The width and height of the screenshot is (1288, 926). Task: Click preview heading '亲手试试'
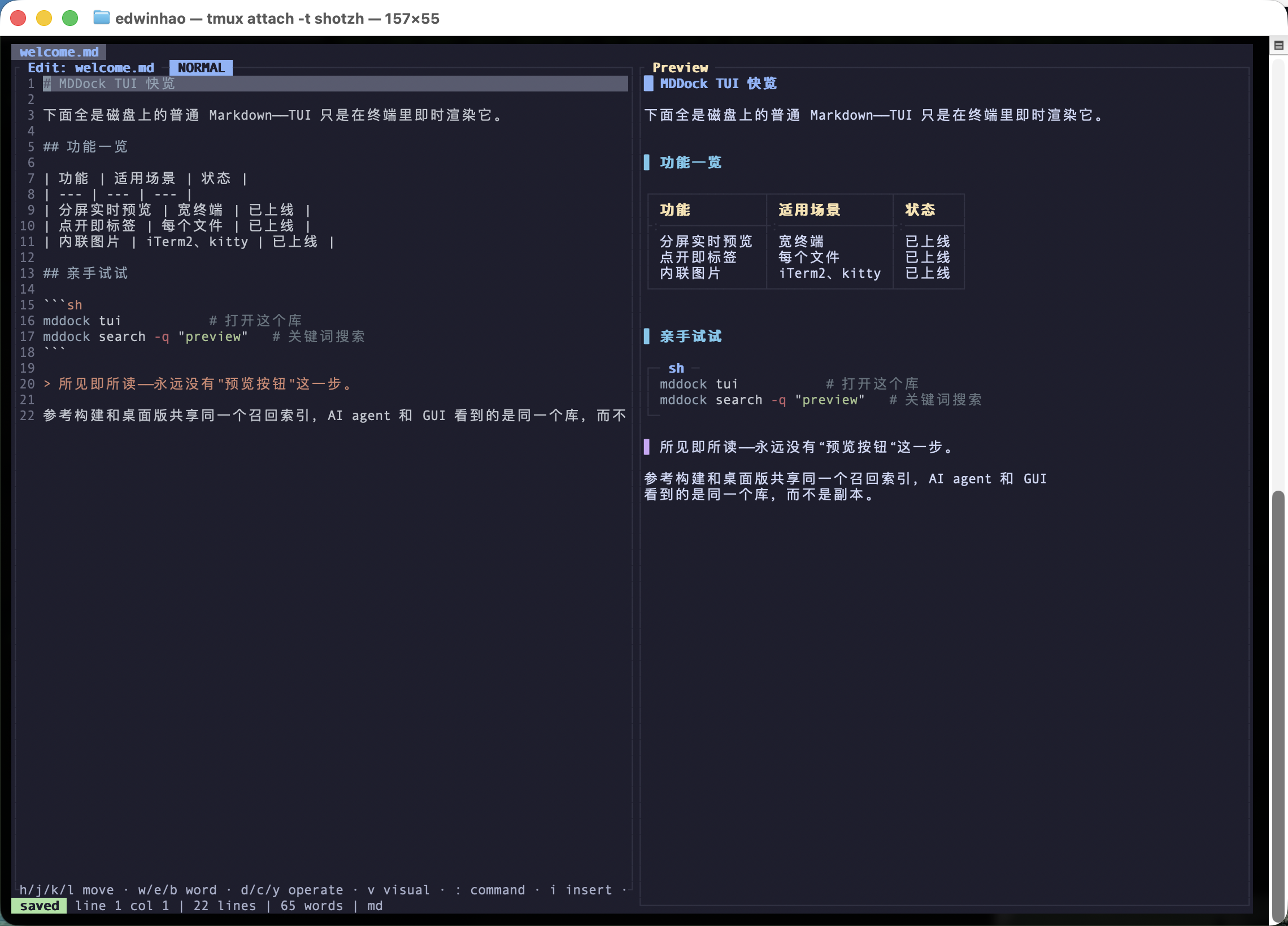[690, 337]
